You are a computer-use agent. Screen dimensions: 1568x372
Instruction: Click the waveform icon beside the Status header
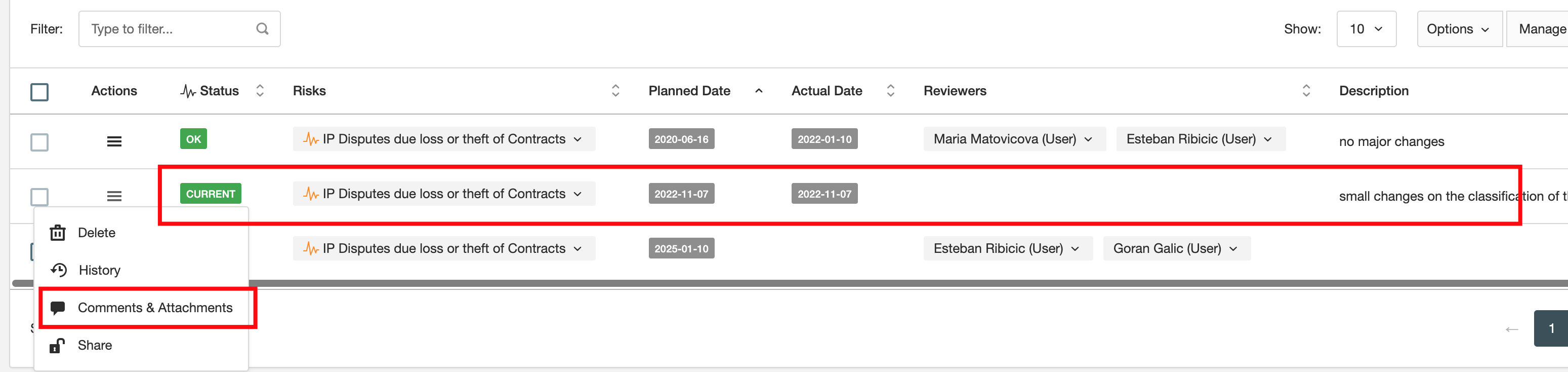[x=187, y=90]
